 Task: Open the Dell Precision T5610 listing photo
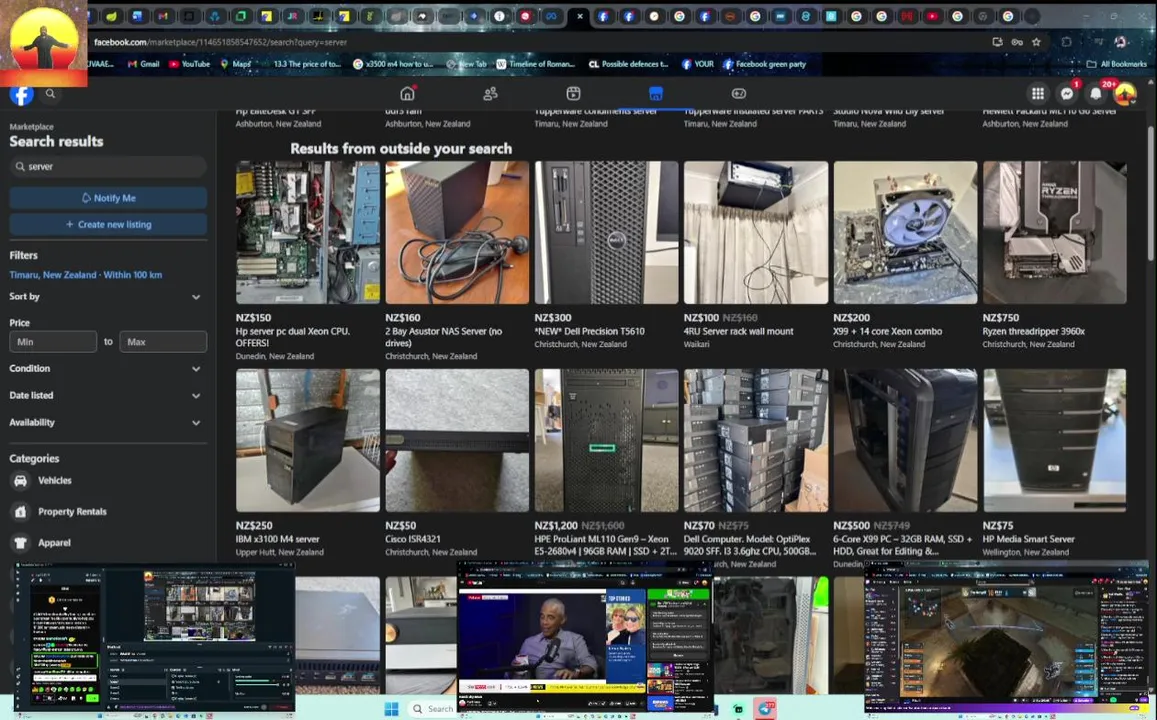click(607, 232)
